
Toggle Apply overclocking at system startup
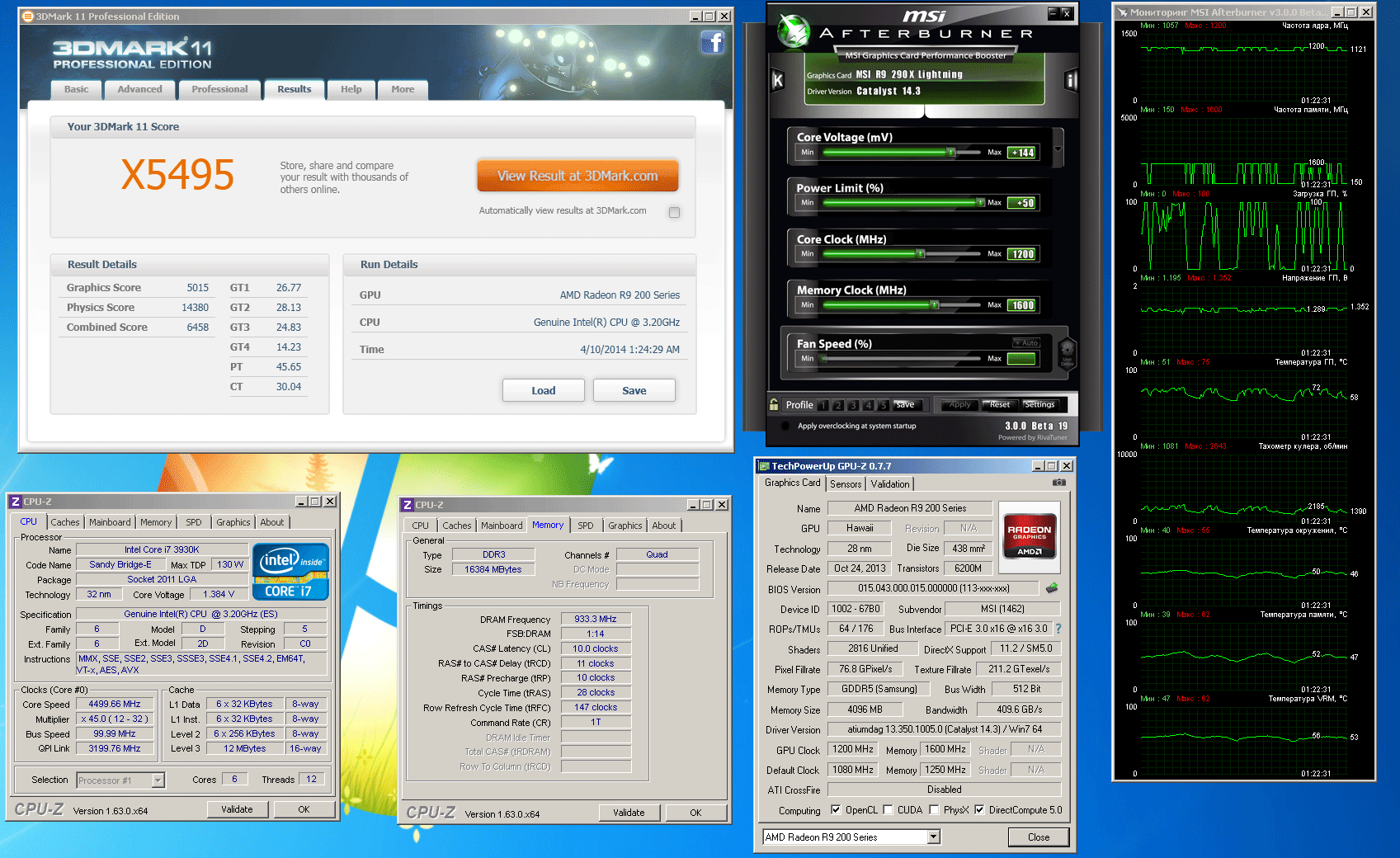coord(785,427)
